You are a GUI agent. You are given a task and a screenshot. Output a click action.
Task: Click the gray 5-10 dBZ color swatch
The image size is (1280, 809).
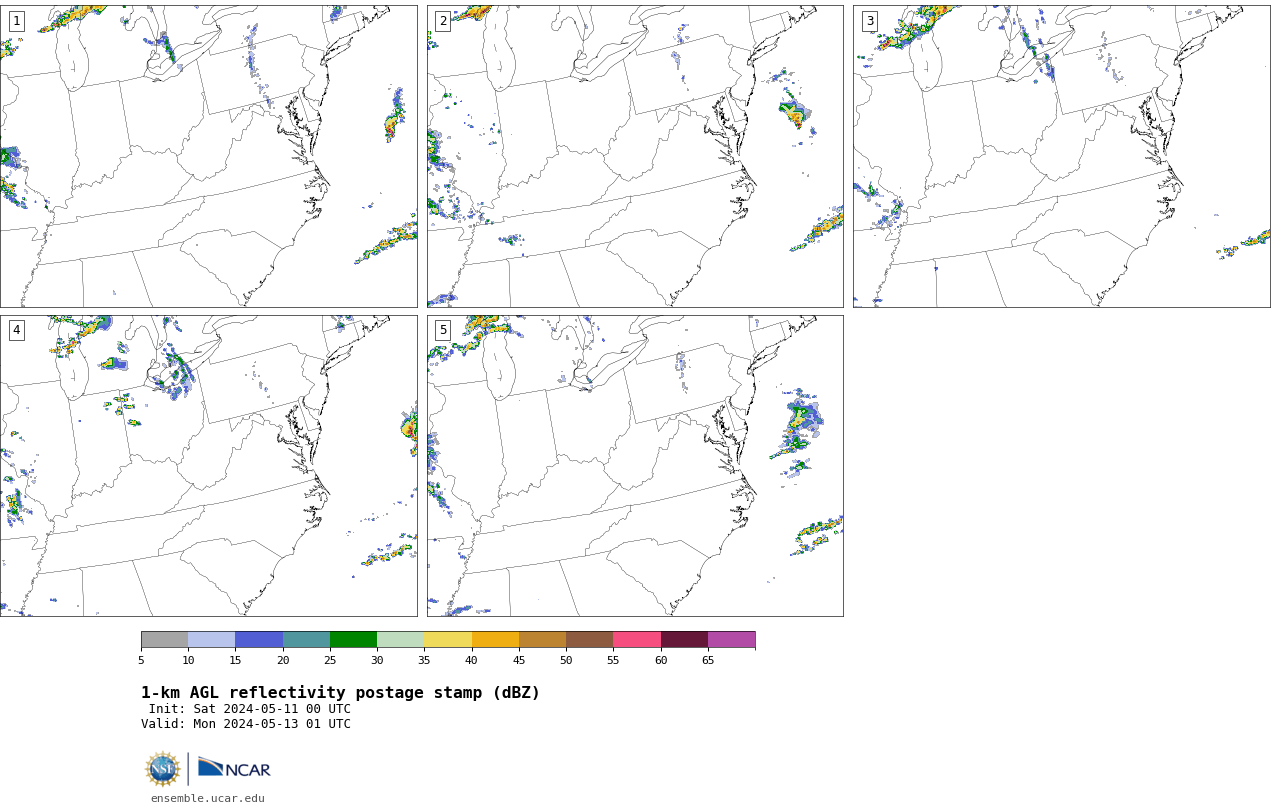pyautogui.click(x=164, y=640)
